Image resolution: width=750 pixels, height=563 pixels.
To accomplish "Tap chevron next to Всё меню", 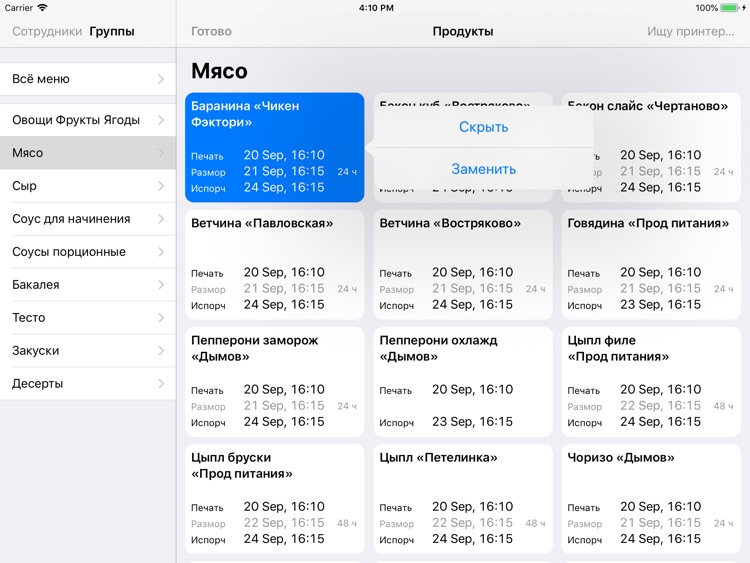I will click(161, 79).
